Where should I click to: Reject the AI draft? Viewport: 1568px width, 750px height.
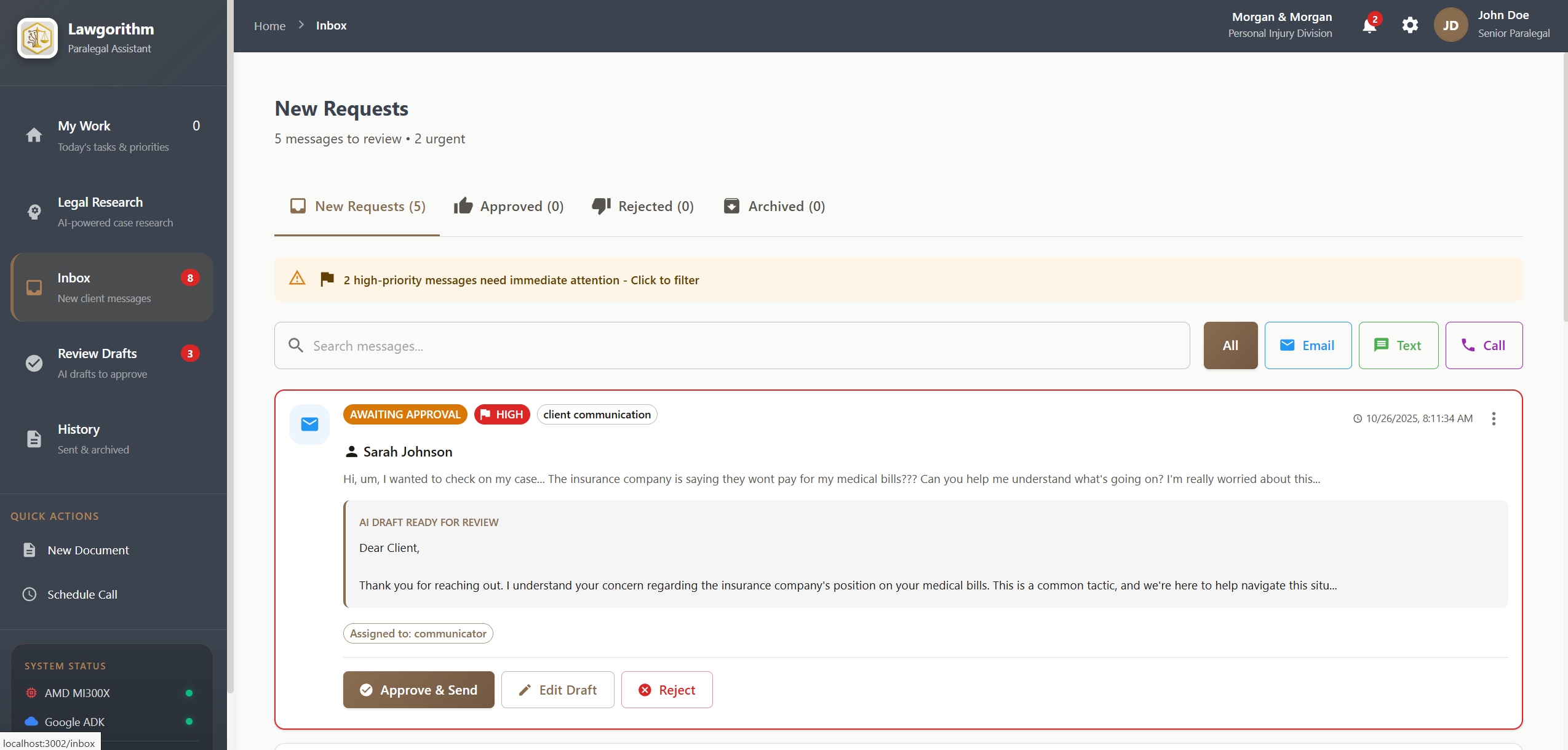tap(667, 690)
